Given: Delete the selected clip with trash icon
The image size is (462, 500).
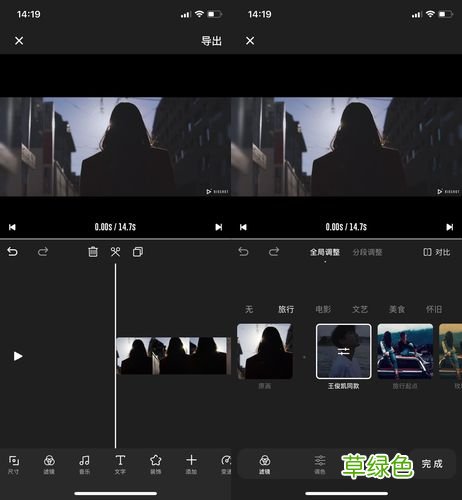Looking at the screenshot, I should click(x=93, y=252).
